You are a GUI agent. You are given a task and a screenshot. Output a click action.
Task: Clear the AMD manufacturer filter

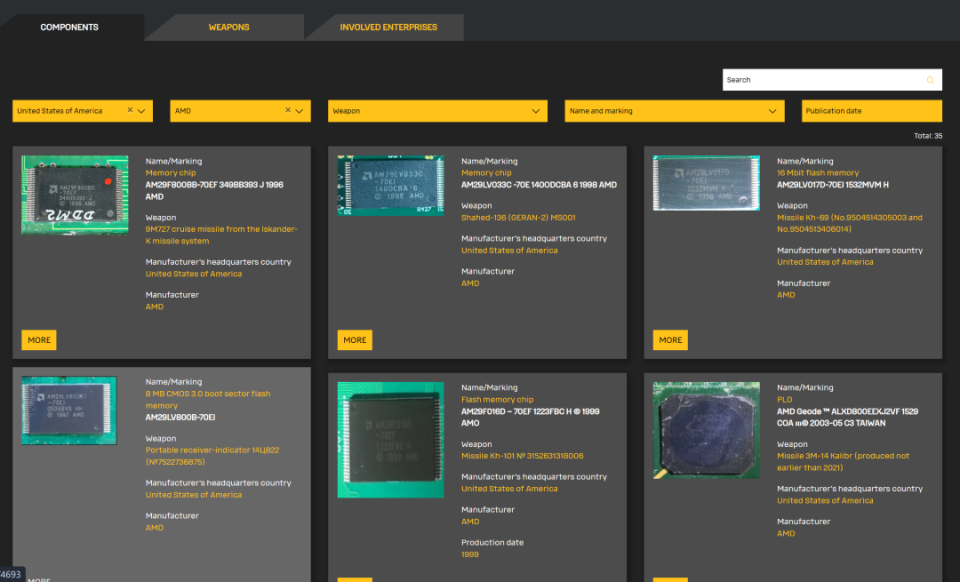(288, 110)
